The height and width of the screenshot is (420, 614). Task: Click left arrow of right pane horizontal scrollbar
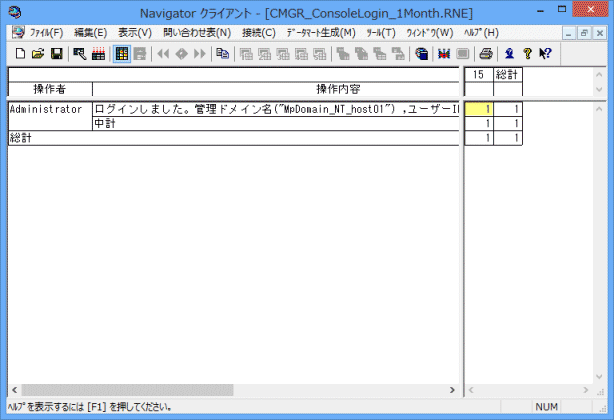point(471,390)
